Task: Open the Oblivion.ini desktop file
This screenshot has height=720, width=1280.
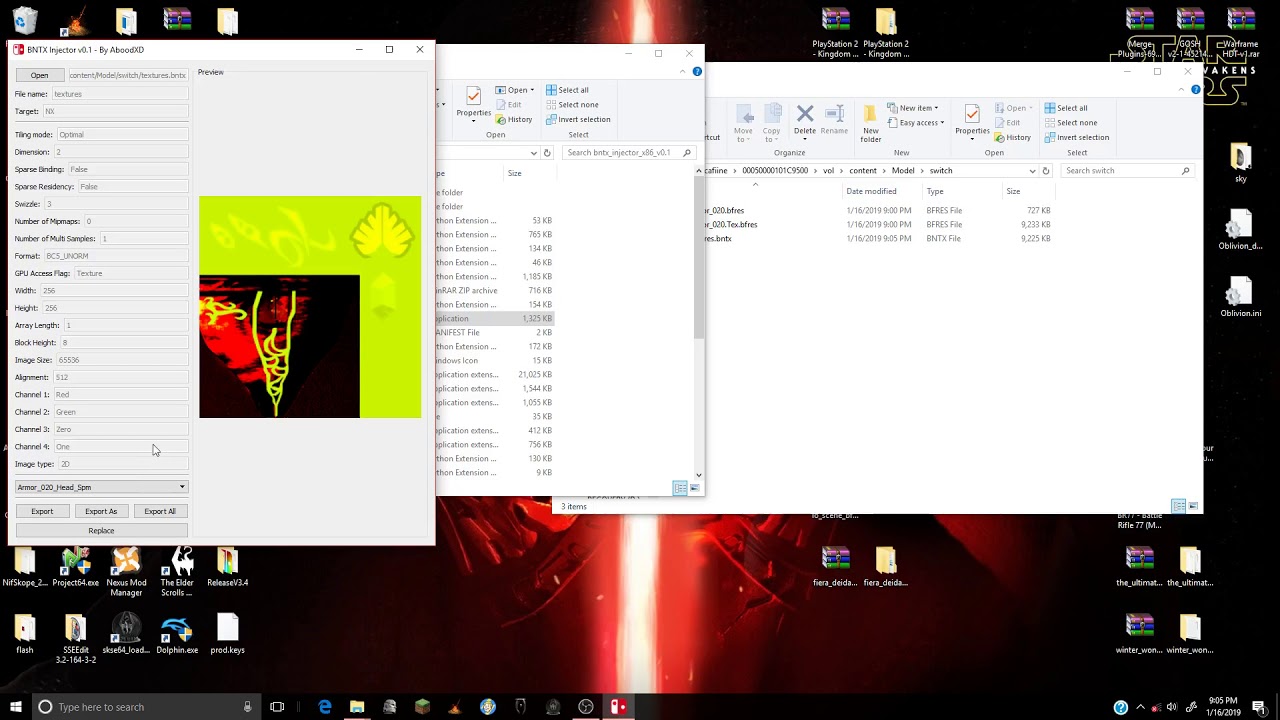Action: pos(1241,297)
